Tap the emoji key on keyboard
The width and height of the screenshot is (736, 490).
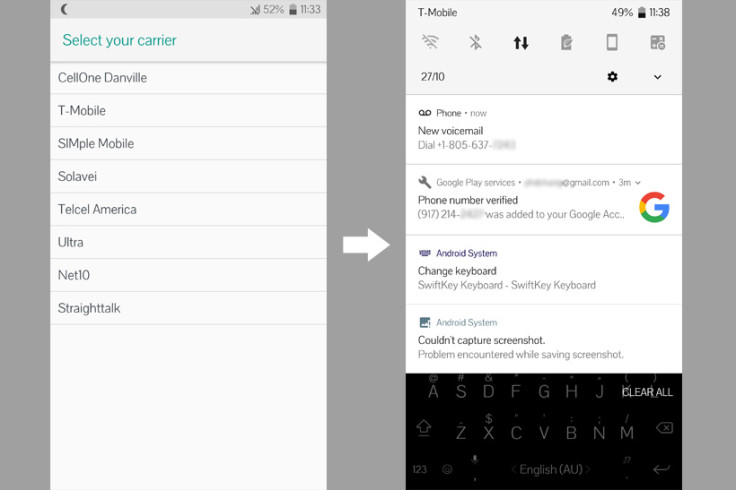[447, 469]
